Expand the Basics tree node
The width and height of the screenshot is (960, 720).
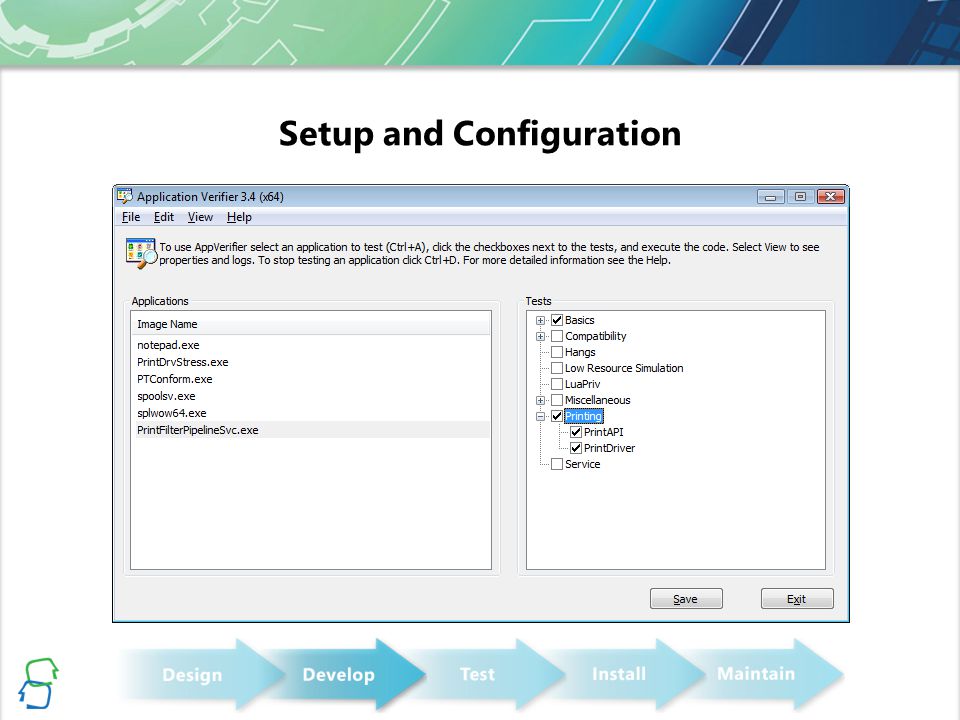[x=540, y=320]
